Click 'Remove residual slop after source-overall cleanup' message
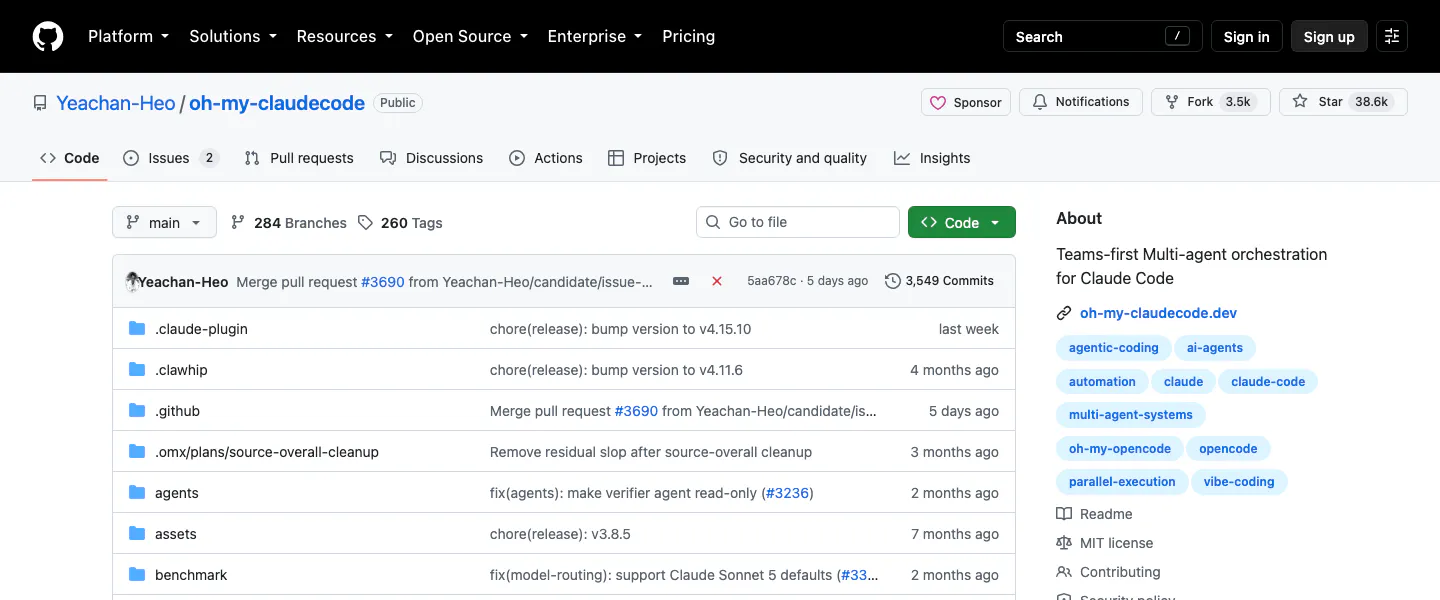The height and width of the screenshot is (600, 1440). [x=651, y=452]
